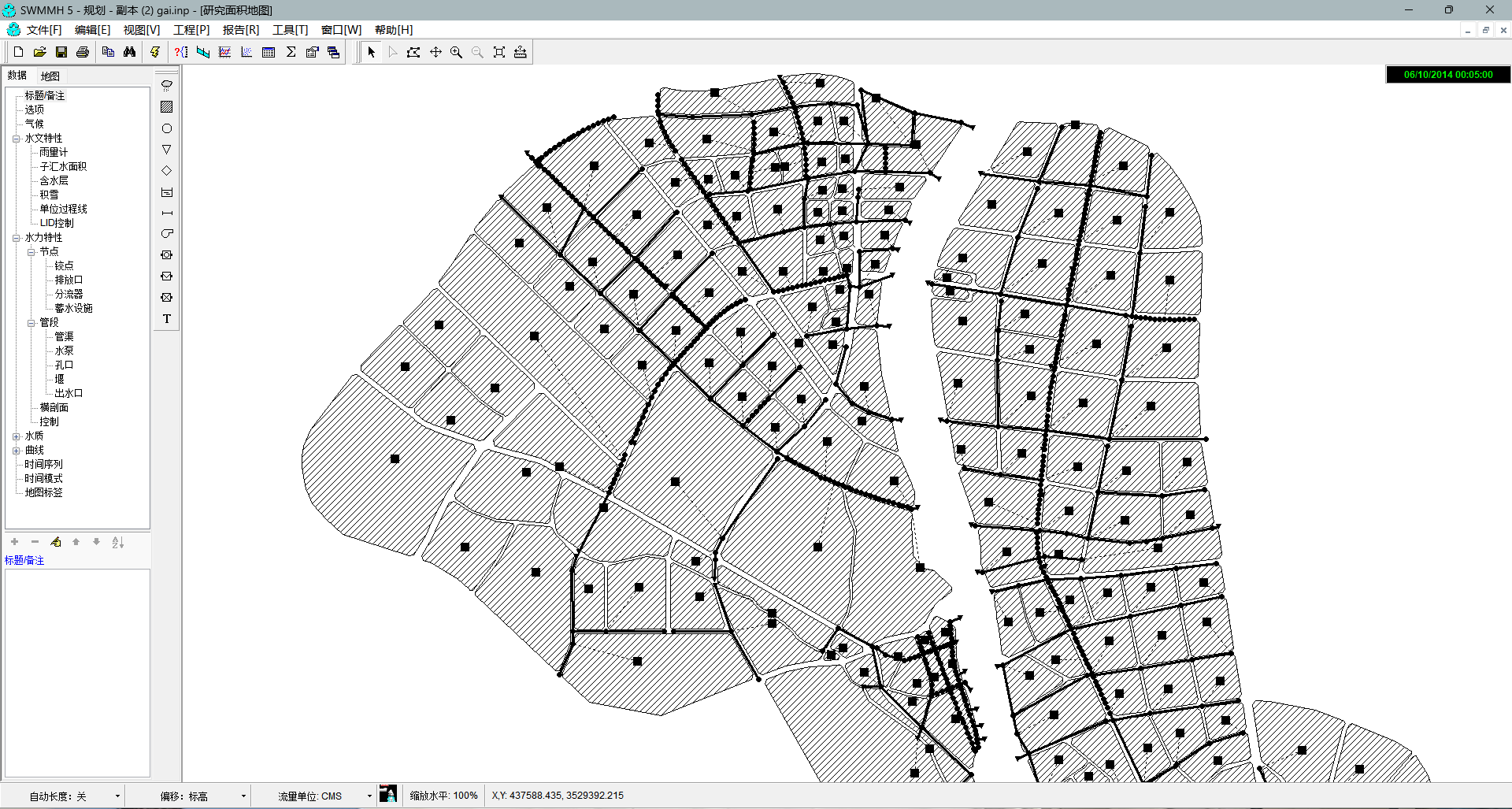Add a subcatchment with the hatched square tool
Image resolution: width=1512 pixels, height=809 pixels.
tap(167, 107)
